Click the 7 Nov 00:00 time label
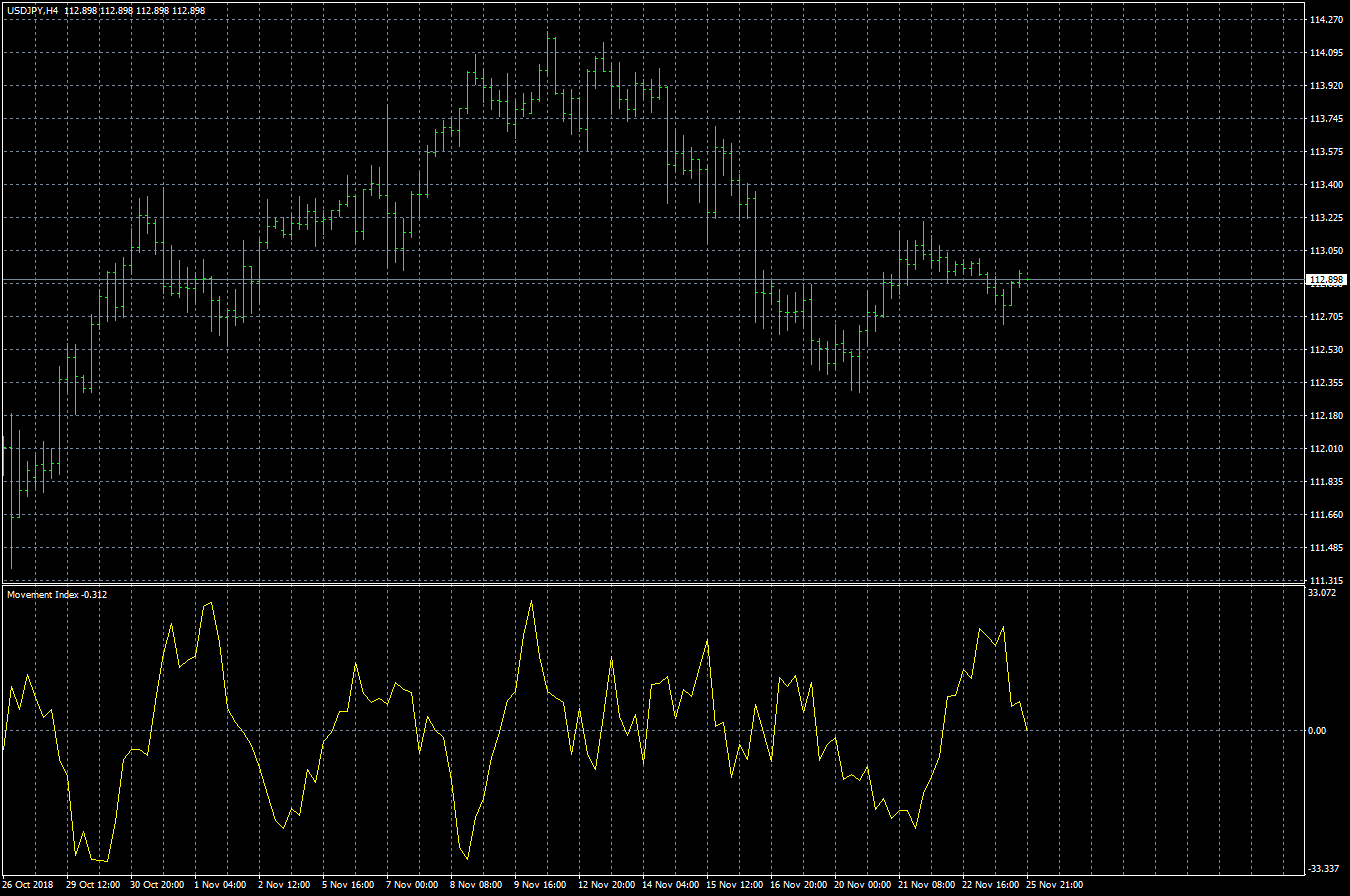Screen dimensions: 1350x896 pyautogui.click(x=413, y=885)
